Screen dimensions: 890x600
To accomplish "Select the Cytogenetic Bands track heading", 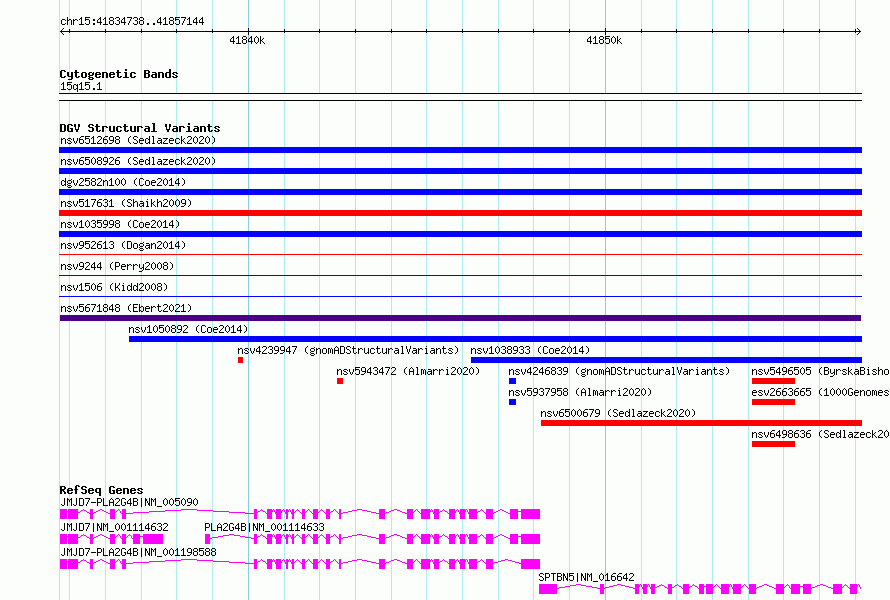I will [119, 74].
